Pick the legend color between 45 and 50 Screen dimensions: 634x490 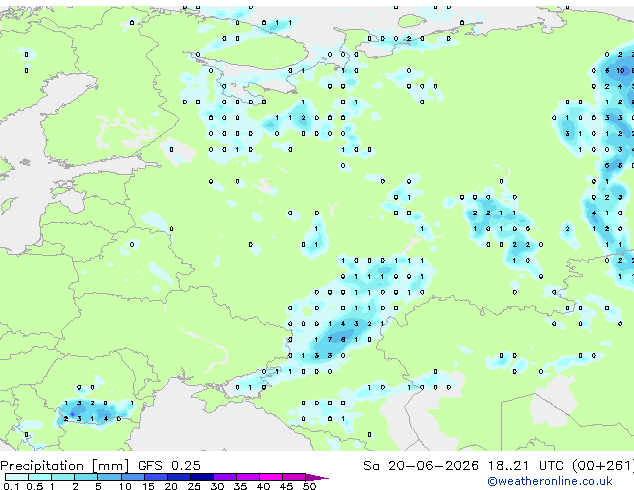pos(294,477)
